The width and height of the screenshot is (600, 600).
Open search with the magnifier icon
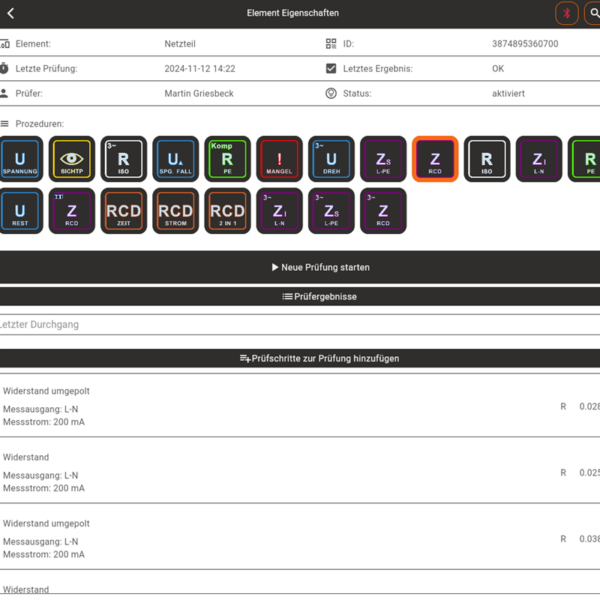click(x=593, y=13)
